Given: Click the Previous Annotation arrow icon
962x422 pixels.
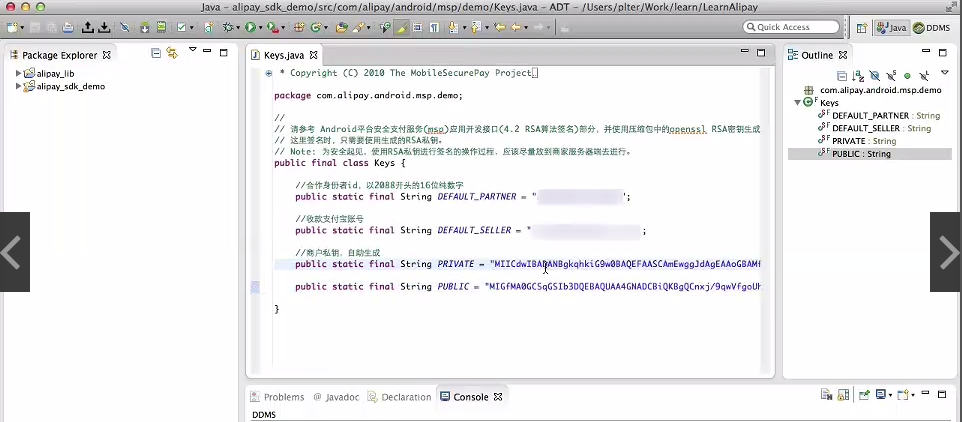Looking at the screenshot, I should (x=476, y=27).
